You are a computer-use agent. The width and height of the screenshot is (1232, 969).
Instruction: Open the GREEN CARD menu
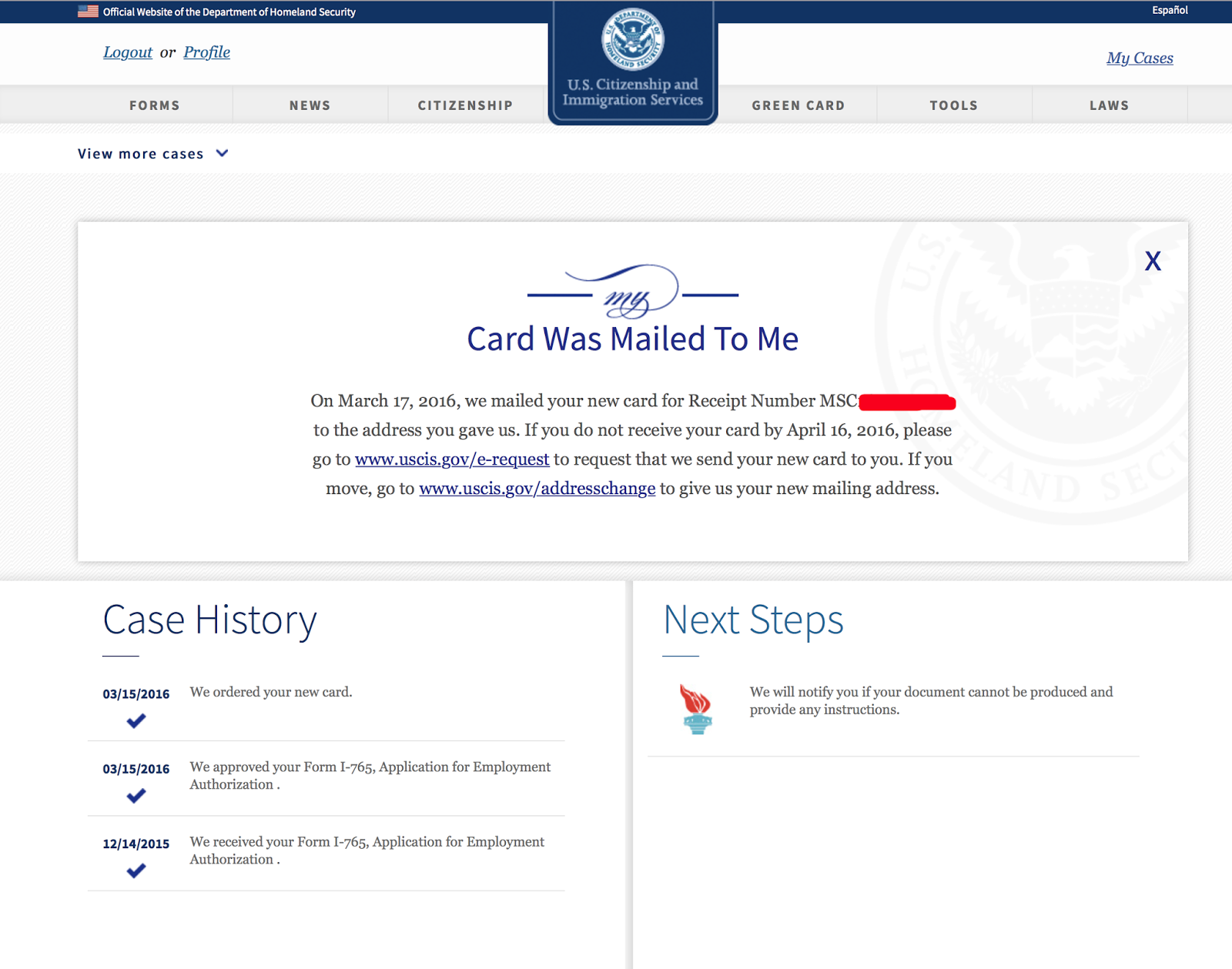coord(798,105)
